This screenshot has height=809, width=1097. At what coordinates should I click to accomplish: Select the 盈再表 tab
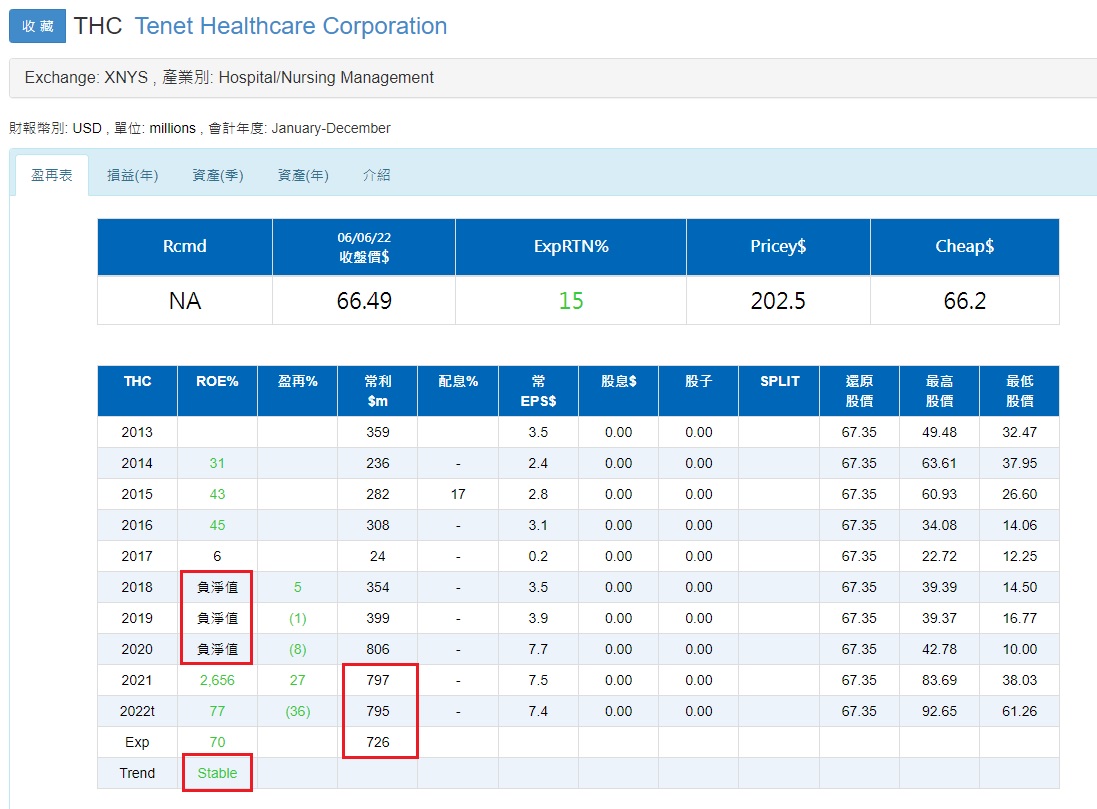[x=52, y=175]
